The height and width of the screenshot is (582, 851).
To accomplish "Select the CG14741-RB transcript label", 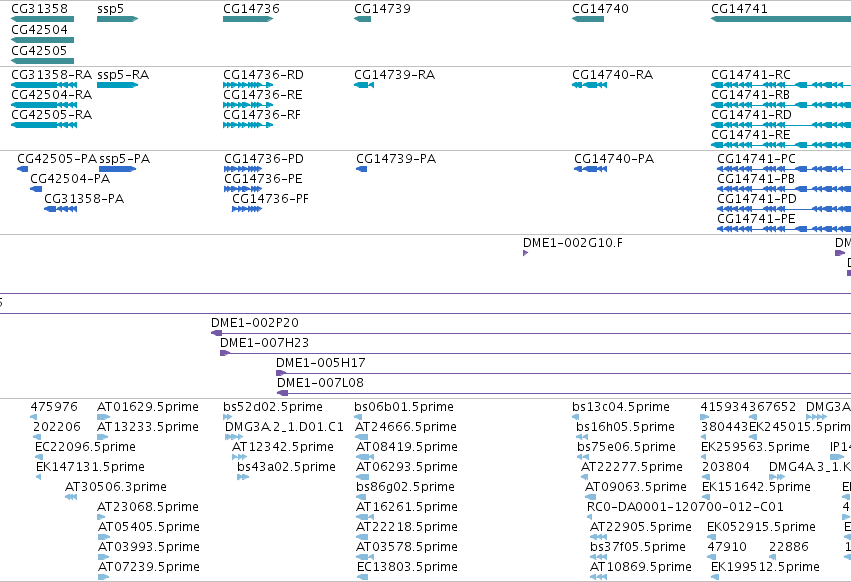I will 751,95.
